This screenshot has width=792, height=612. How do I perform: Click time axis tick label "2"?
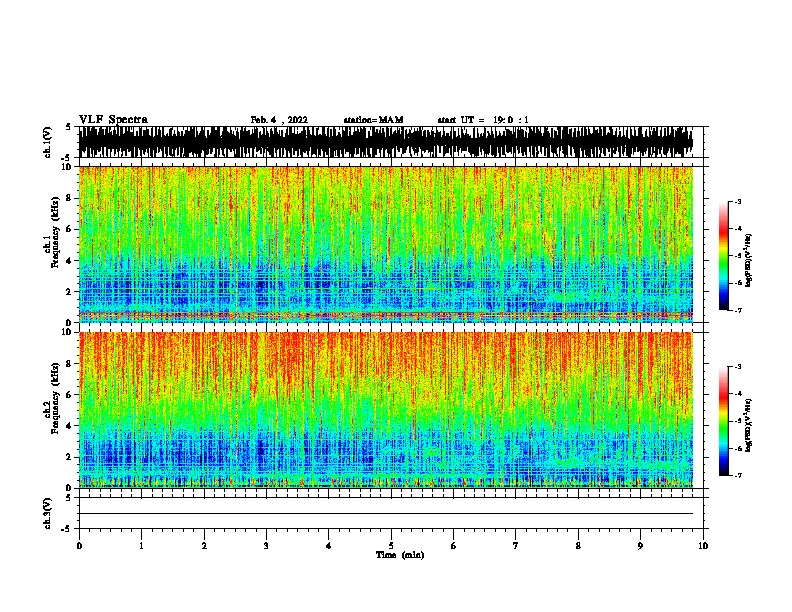[204, 546]
